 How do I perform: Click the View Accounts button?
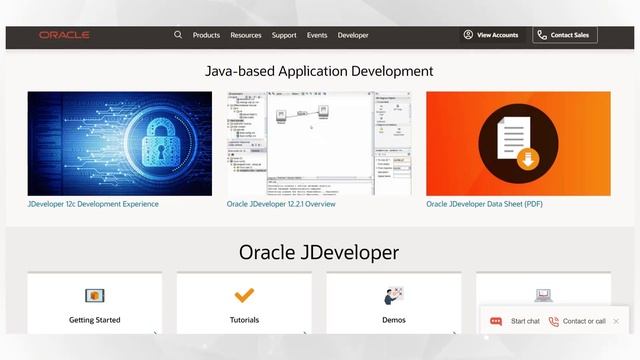[x=491, y=35]
